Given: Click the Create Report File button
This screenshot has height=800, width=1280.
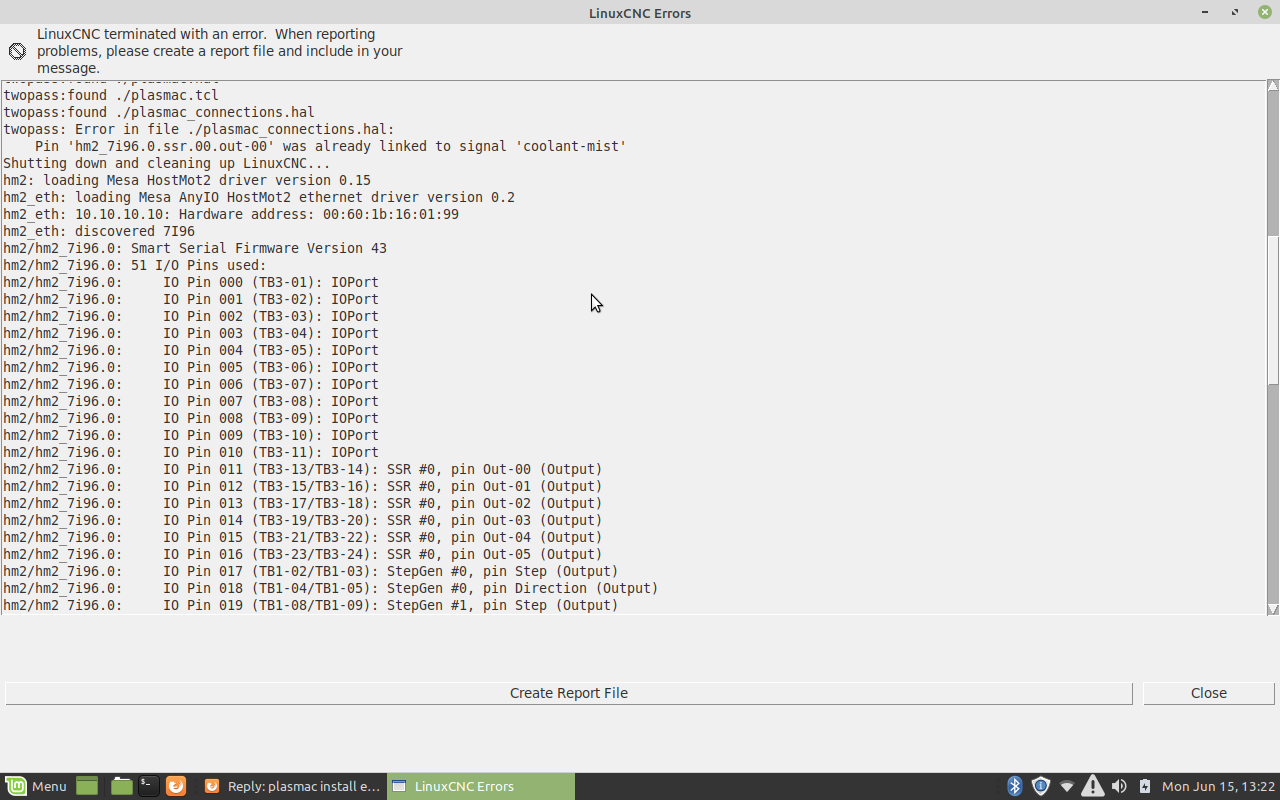Looking at the screenshot, I should pos(569,693).
